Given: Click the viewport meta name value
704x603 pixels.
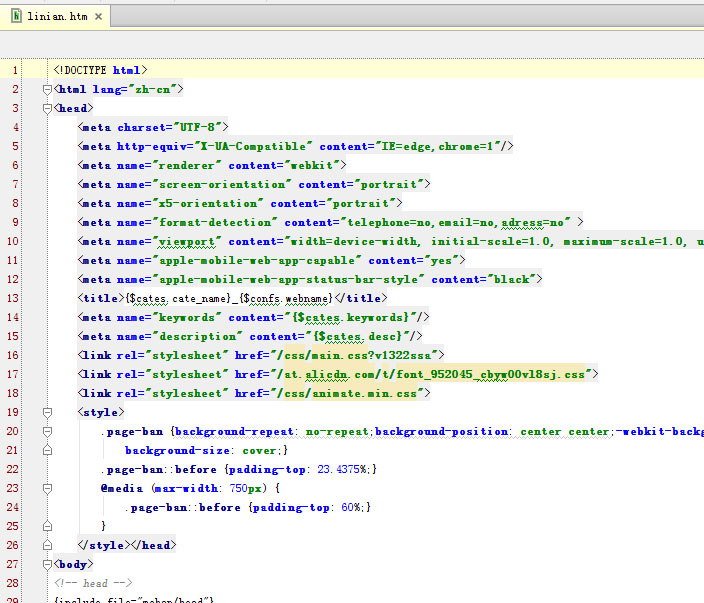Looking at the screenshot, I should tap(187, 242).
